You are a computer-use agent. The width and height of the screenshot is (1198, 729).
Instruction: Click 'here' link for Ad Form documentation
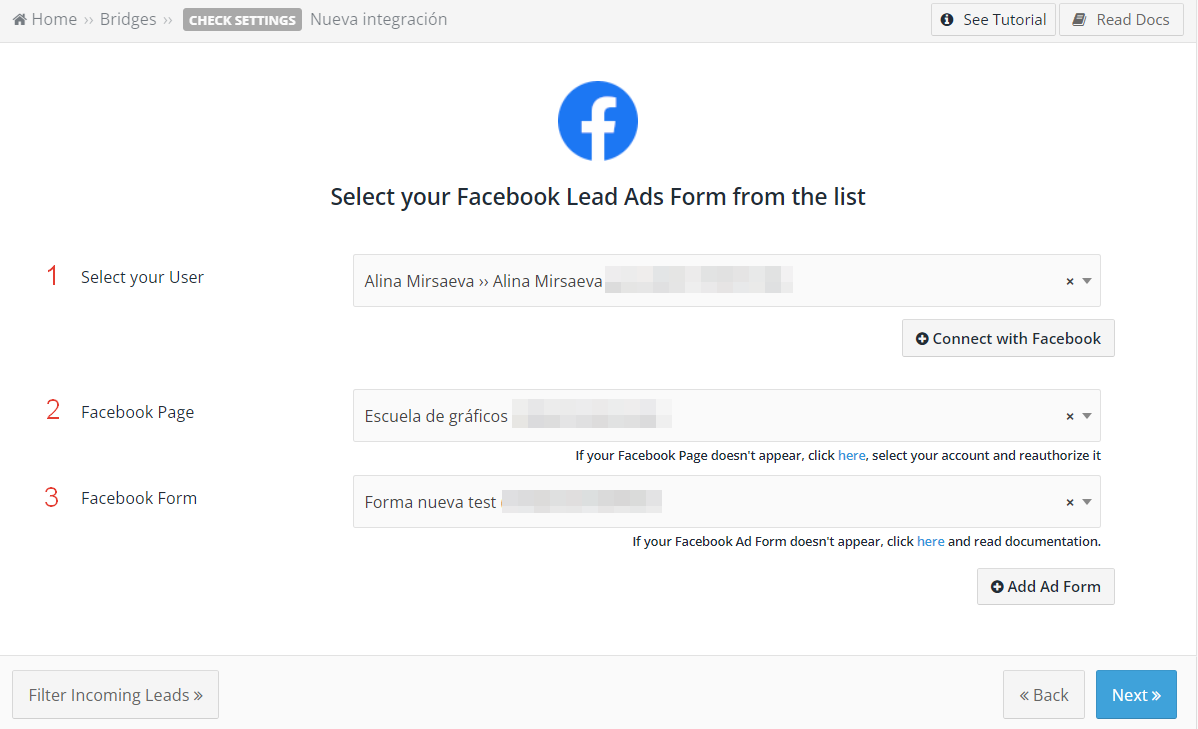click(x=931, y=541)
